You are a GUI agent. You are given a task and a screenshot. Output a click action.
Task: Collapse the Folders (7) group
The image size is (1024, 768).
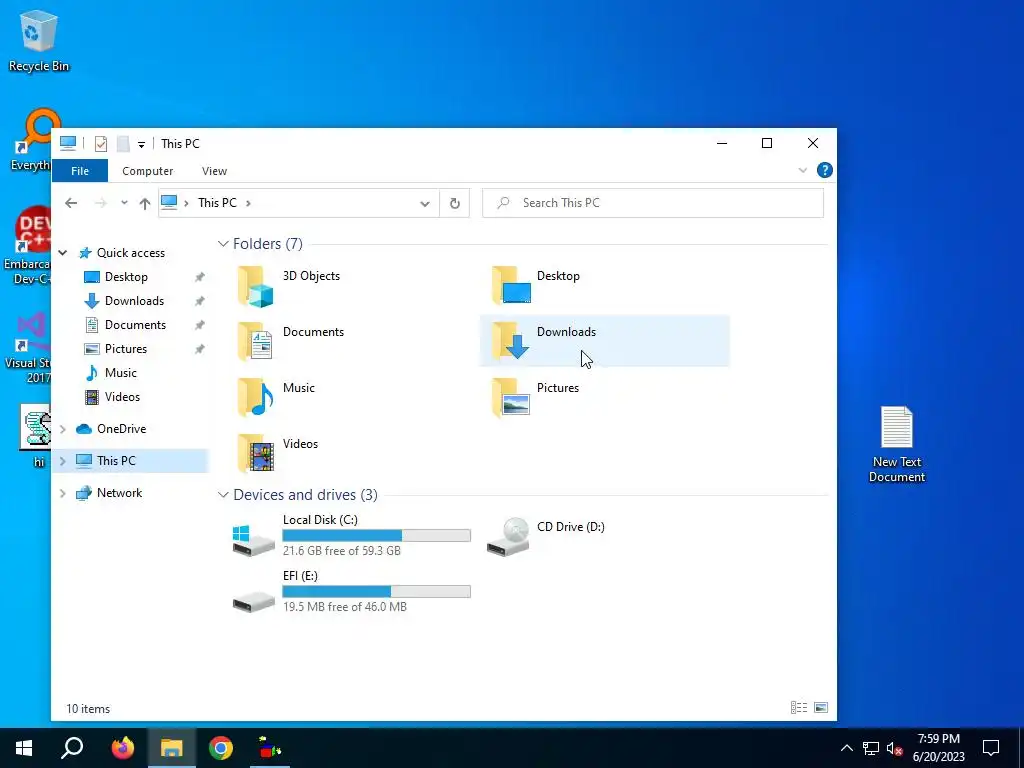pos(223,244)
